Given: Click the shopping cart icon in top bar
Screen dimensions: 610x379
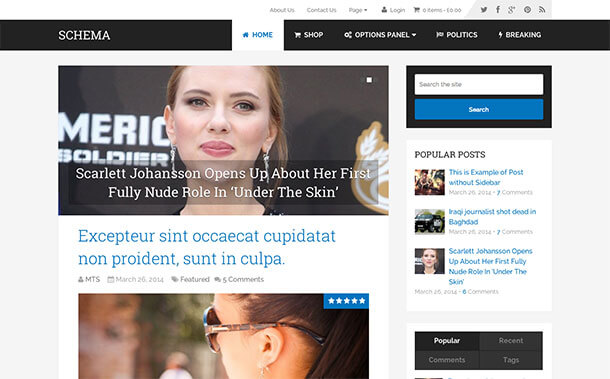Looking at the screenshot, I should point(416,10).
